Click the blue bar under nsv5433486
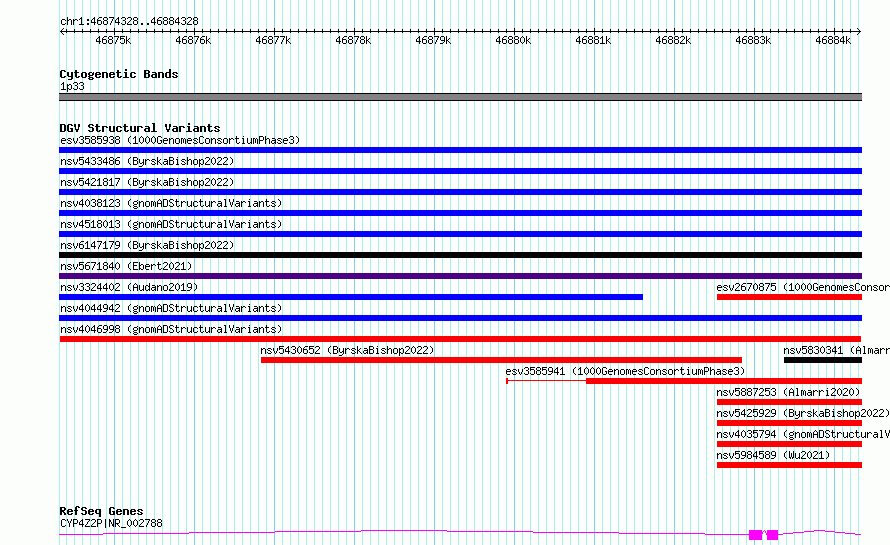Viewport: 890px width, 545px height. pyautogui.click(x=460, y=171)
